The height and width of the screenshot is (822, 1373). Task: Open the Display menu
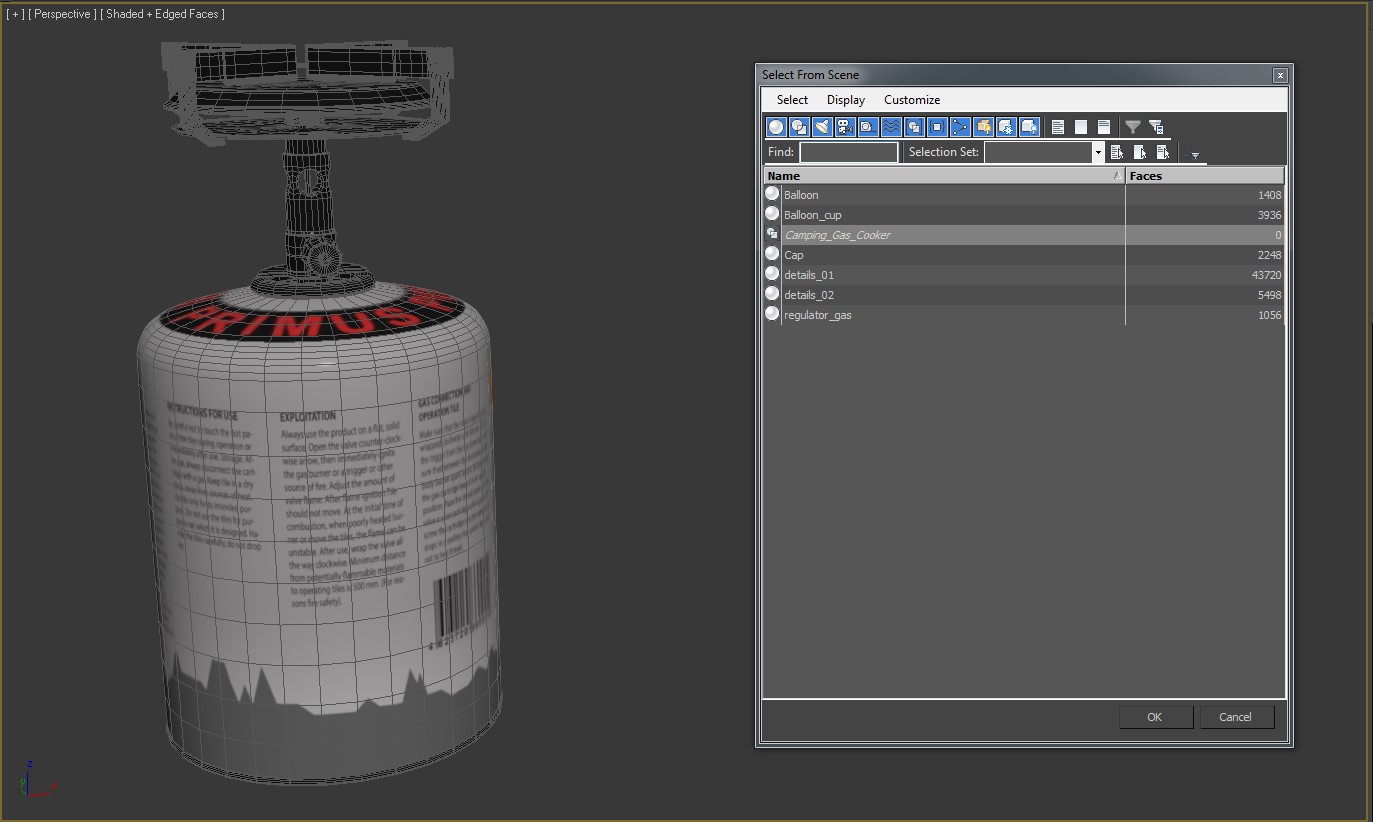(846, 100)
